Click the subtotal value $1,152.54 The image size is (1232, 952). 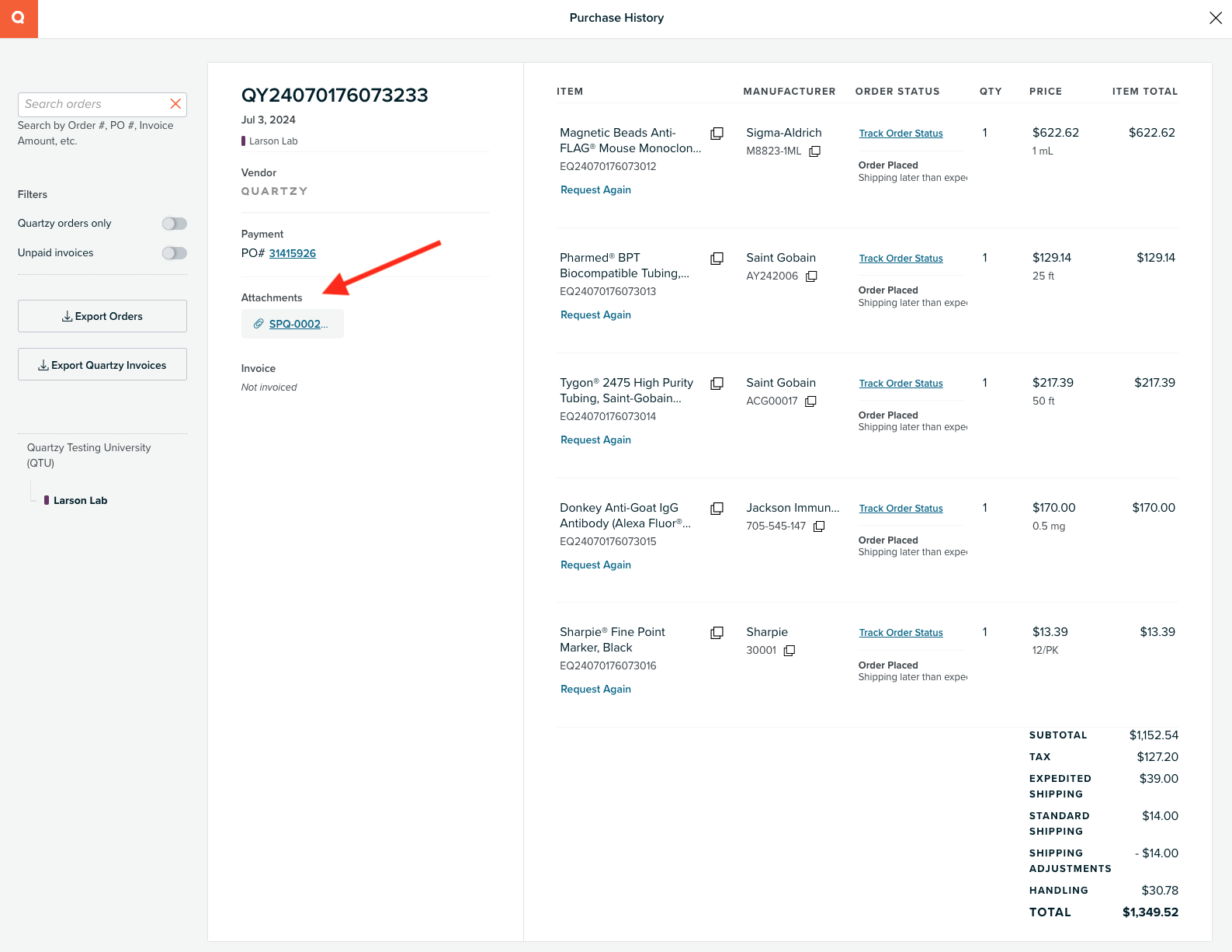point(1154,735)
